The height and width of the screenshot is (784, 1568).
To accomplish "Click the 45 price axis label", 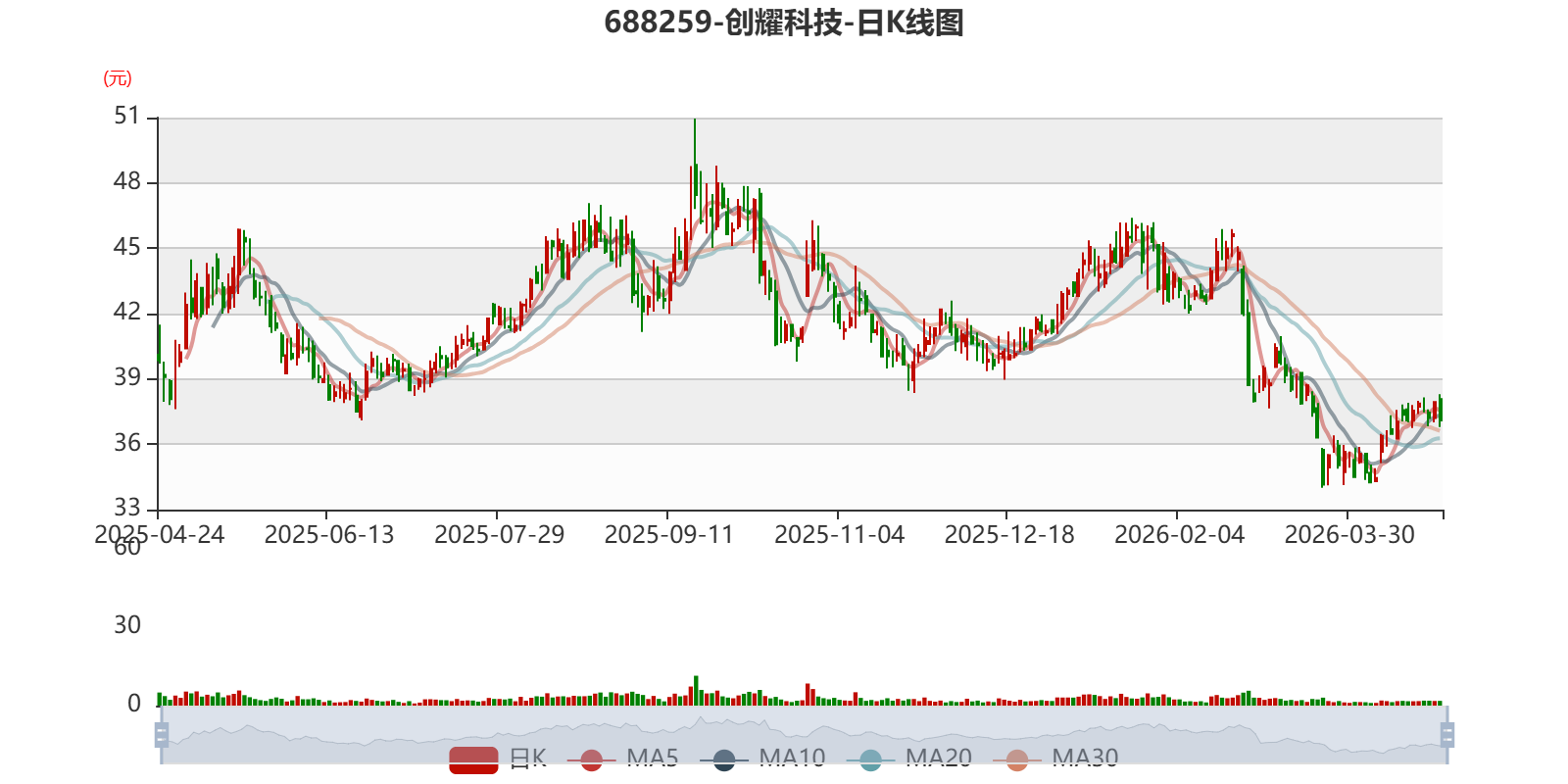I will [x=127, y=247].
